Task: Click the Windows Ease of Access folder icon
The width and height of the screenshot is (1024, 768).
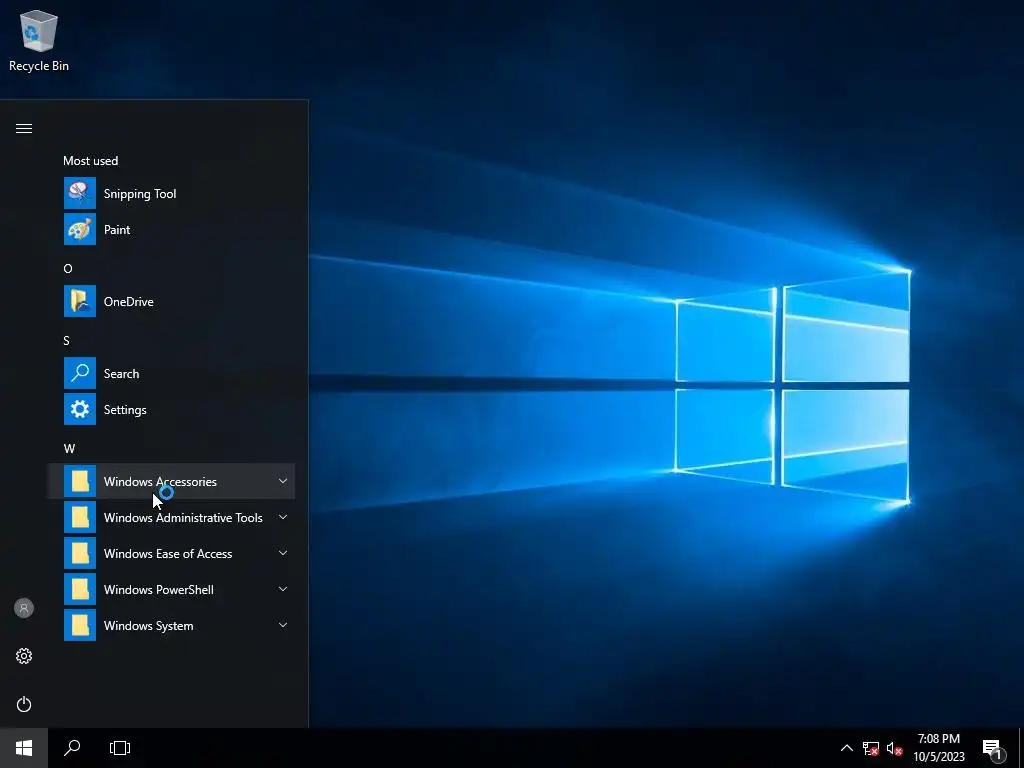Action: (80, 553)
